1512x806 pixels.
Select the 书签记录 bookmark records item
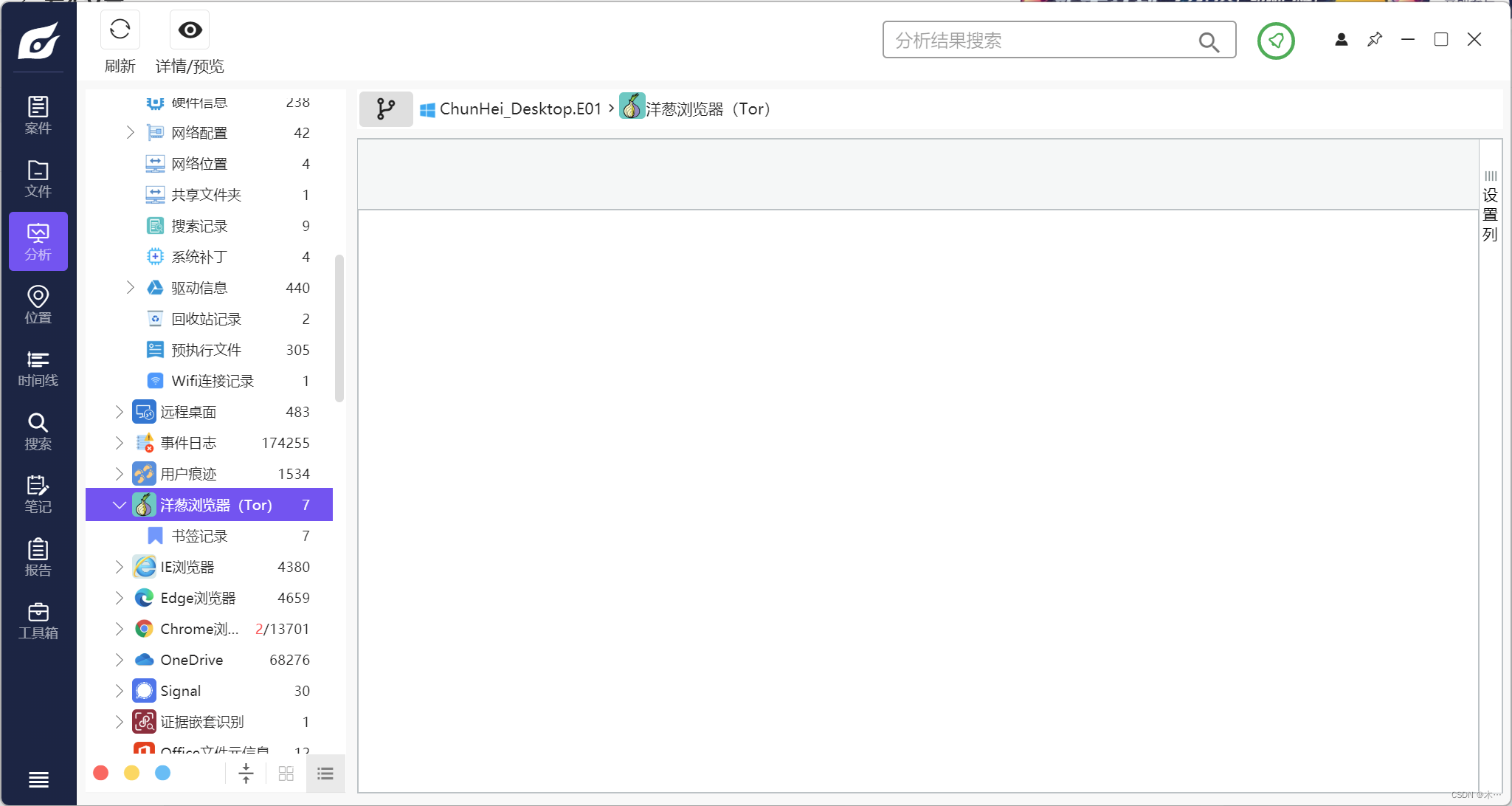pos(199,536)
